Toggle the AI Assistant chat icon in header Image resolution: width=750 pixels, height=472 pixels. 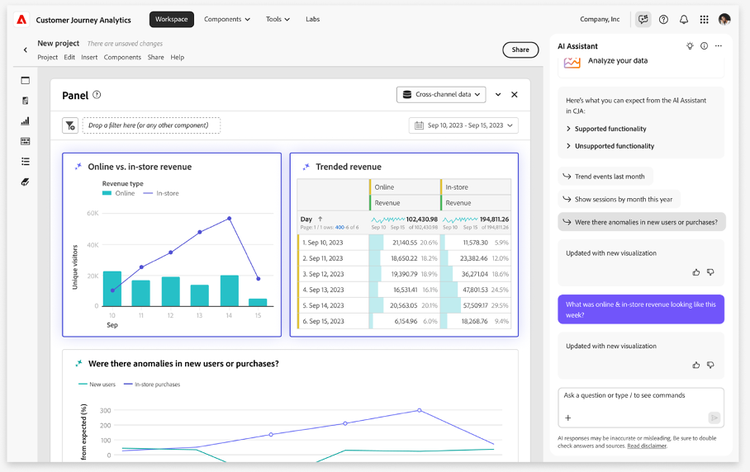click(643, 19)
